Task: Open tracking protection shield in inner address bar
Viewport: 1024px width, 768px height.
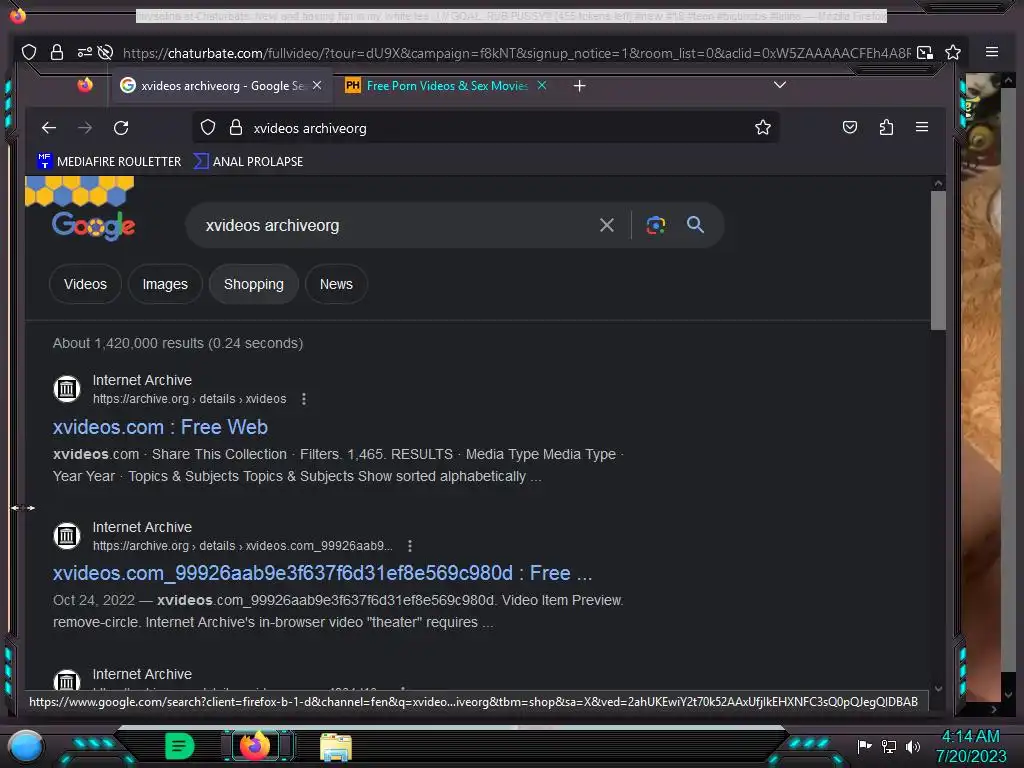Action: (208, 128)
